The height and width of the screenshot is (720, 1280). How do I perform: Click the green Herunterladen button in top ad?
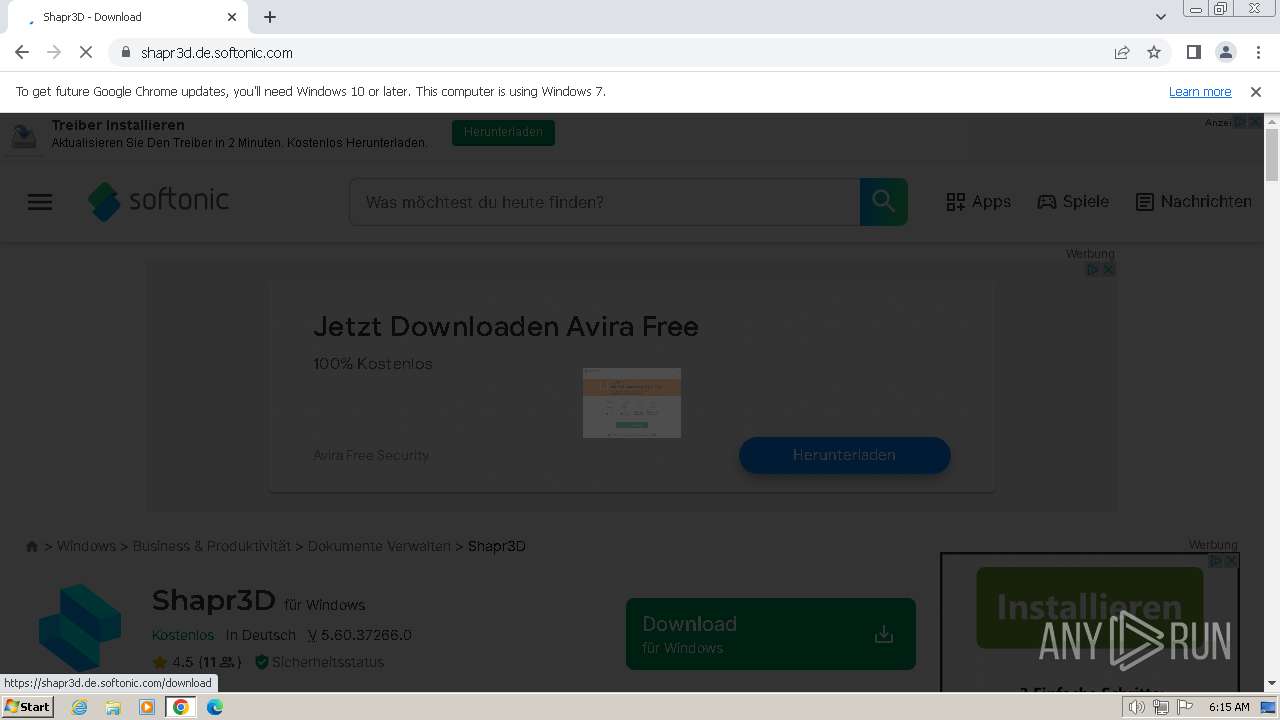tap(503, 132)
